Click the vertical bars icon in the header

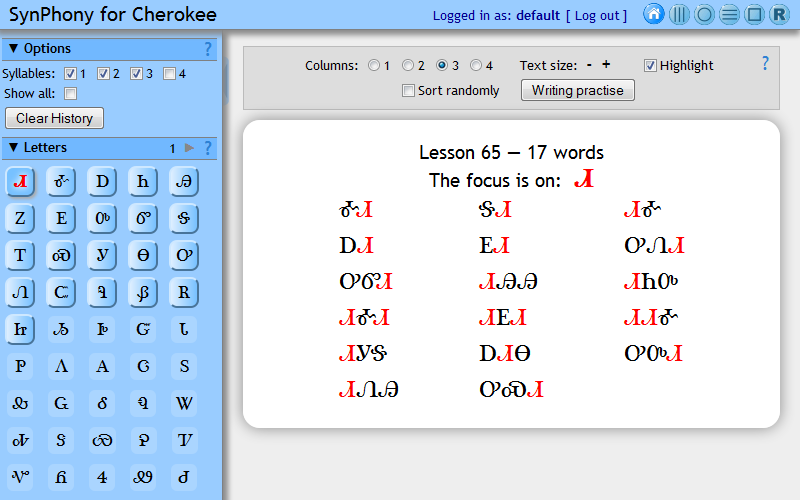coord(679,14)
